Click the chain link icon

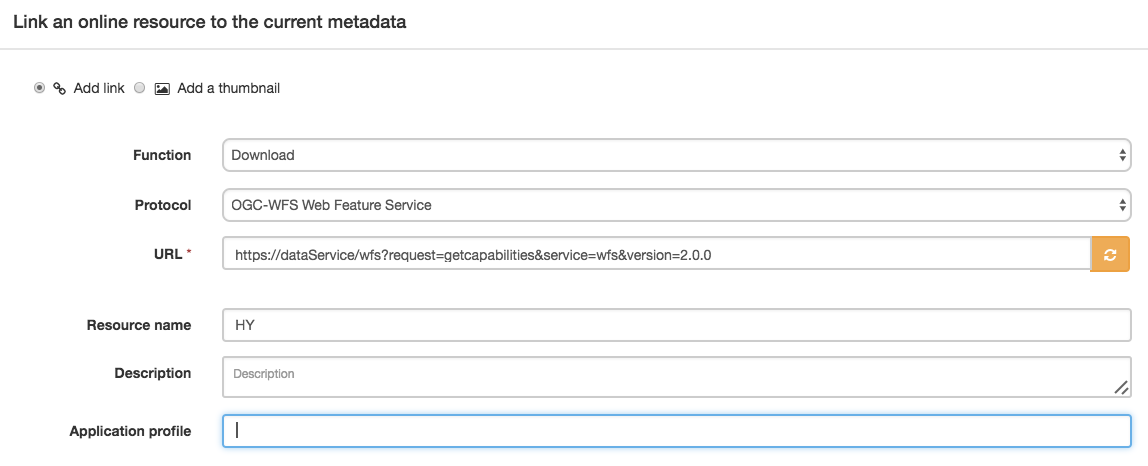[60, 89]
